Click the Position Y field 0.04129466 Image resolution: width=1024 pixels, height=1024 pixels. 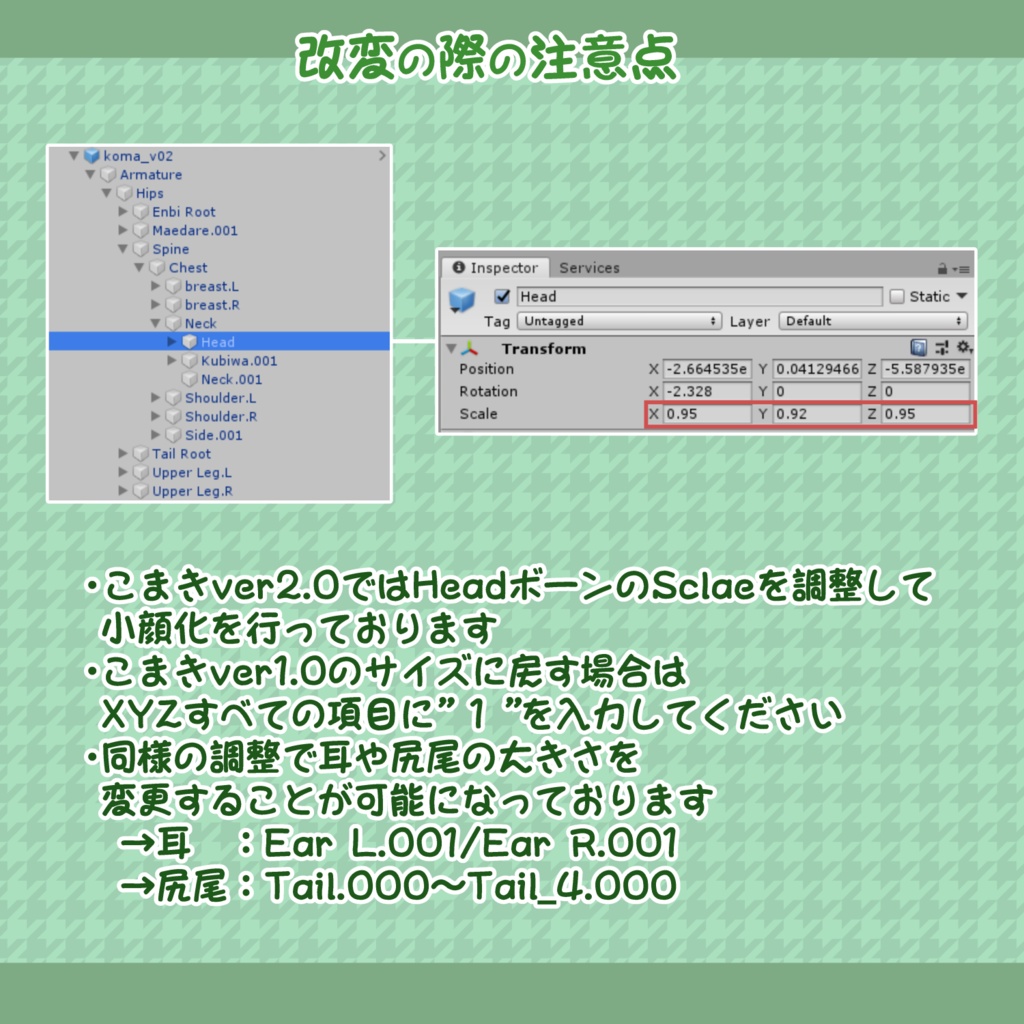816,369
